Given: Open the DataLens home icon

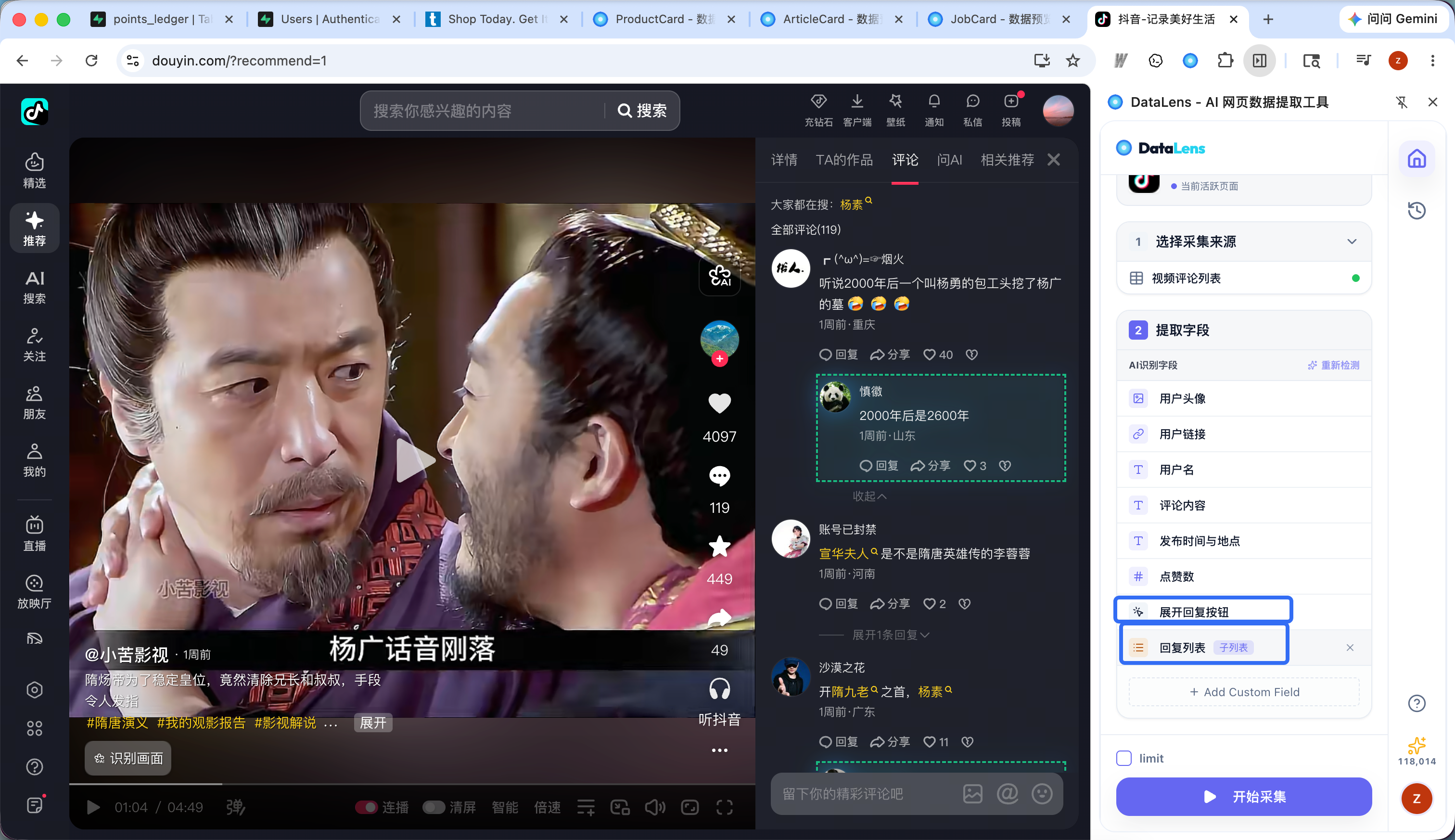Looking at the screenshot, I should point(1417,159).
